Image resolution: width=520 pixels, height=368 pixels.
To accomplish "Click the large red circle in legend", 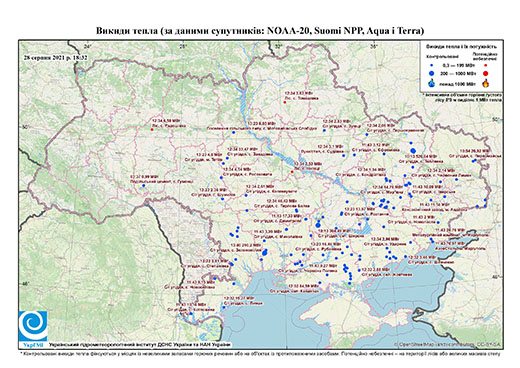I will pos(485,73).
